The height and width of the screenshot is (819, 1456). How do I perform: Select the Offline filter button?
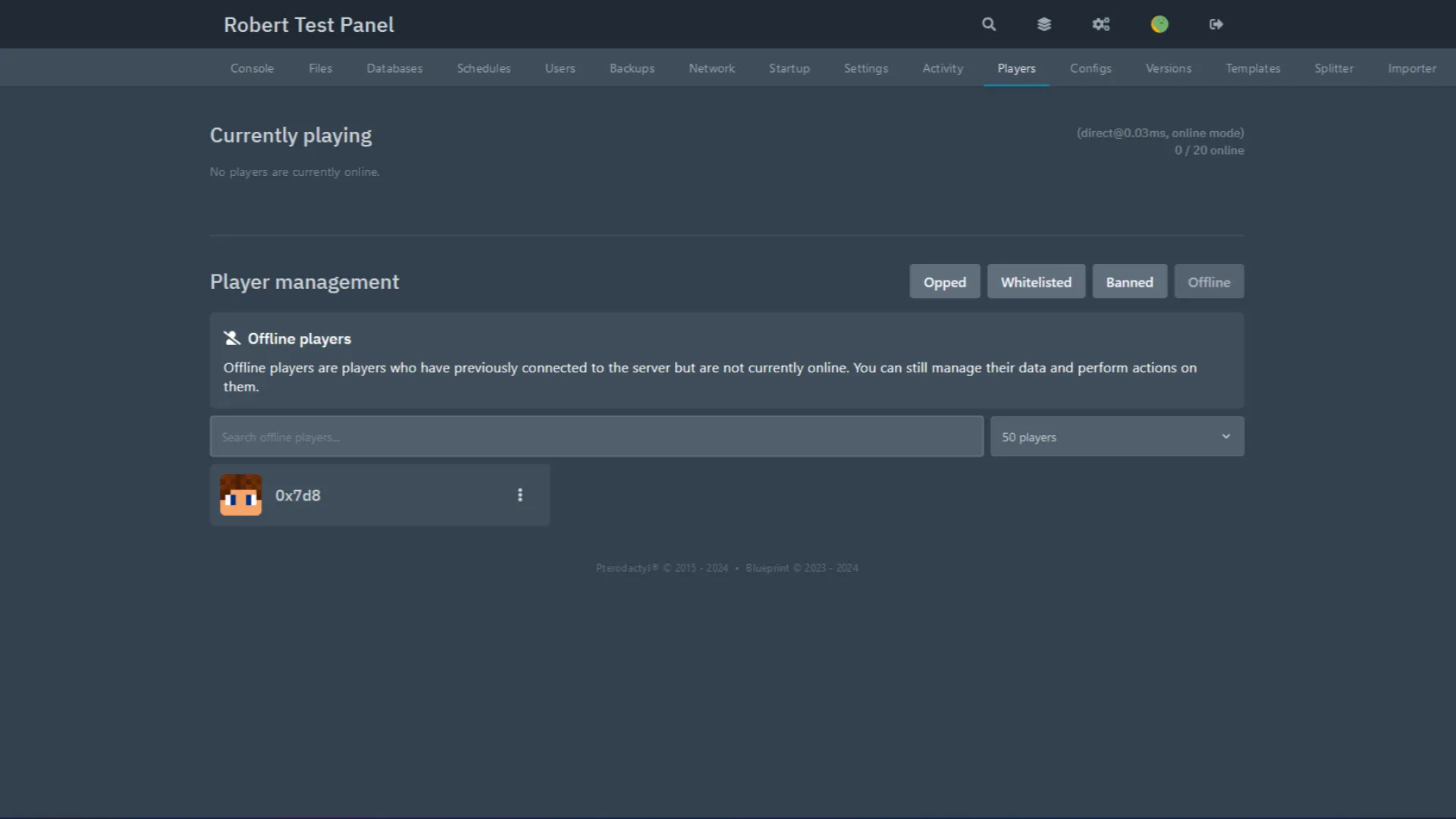(x=1209, y=281)
